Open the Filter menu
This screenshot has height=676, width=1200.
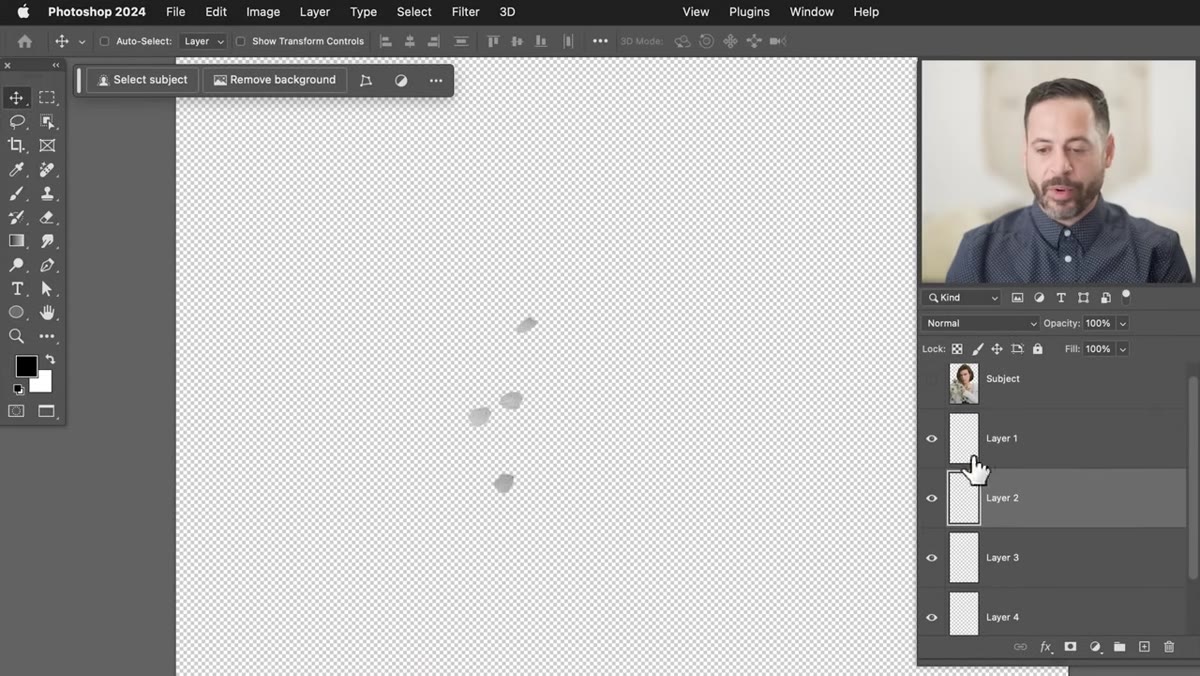coord(465,12)
